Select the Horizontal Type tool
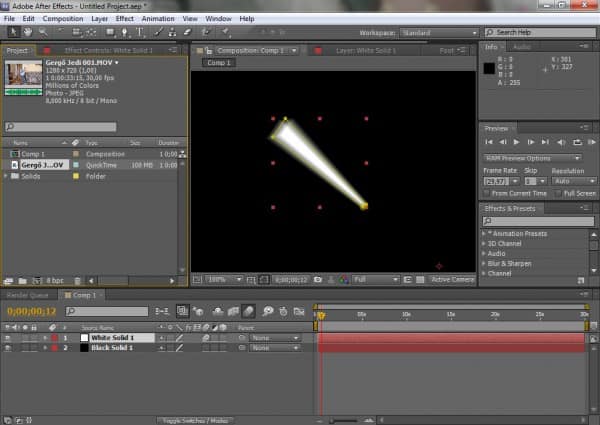 [x=140, y=32]
